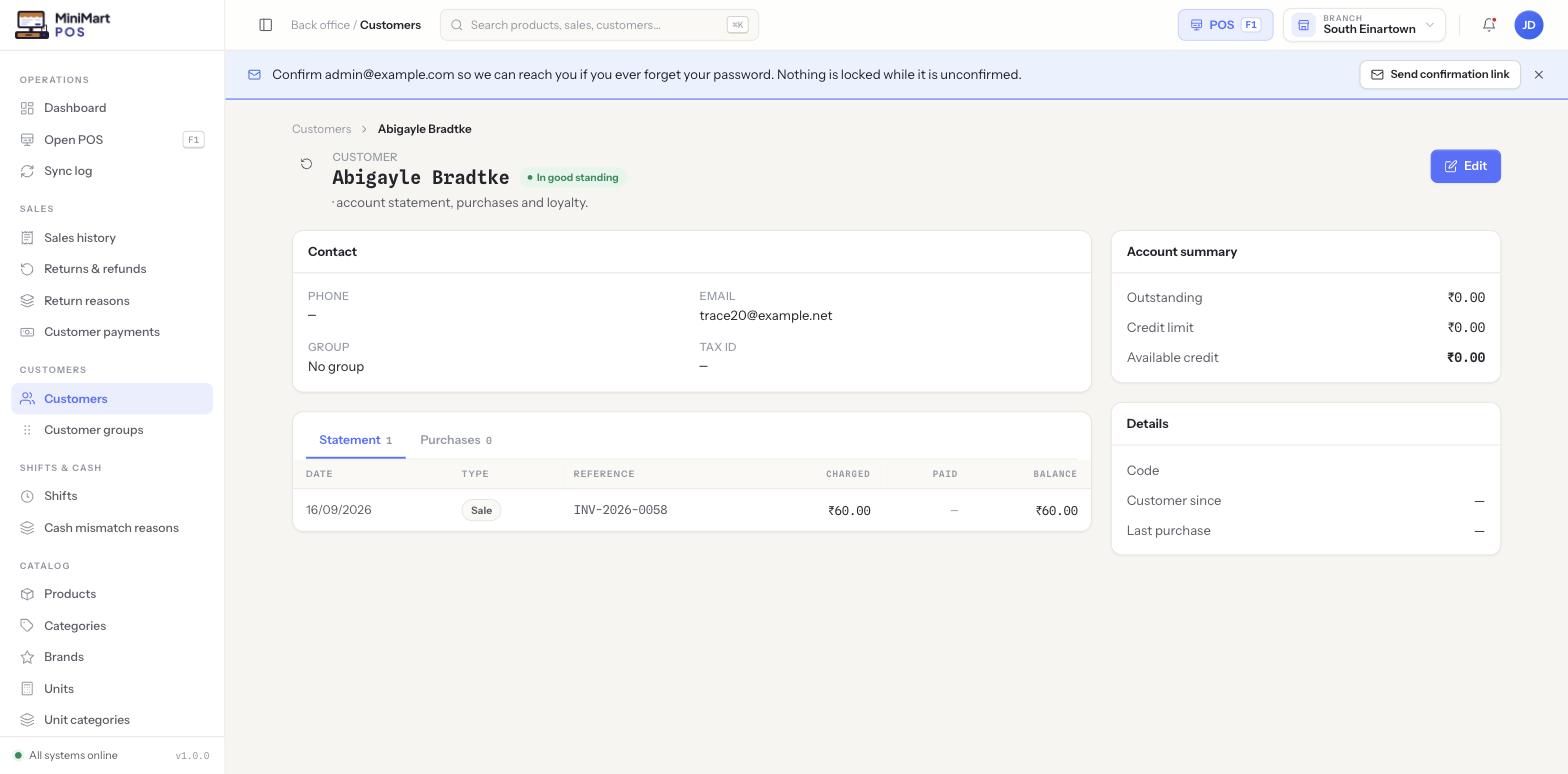The image size is (1568, 774).
Task: Open POS from the sidebar
Action: pos(112,140)
